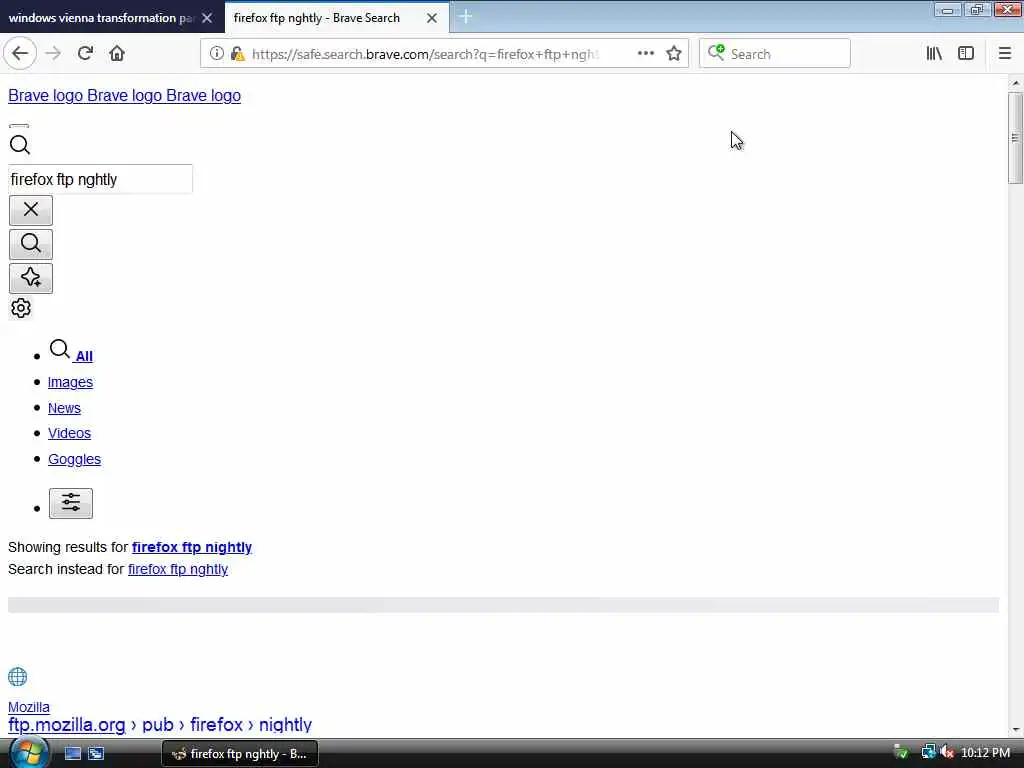Click the 10:12 PM taskbar clock
Screen dimensions: 1024x768
[985, 753]
